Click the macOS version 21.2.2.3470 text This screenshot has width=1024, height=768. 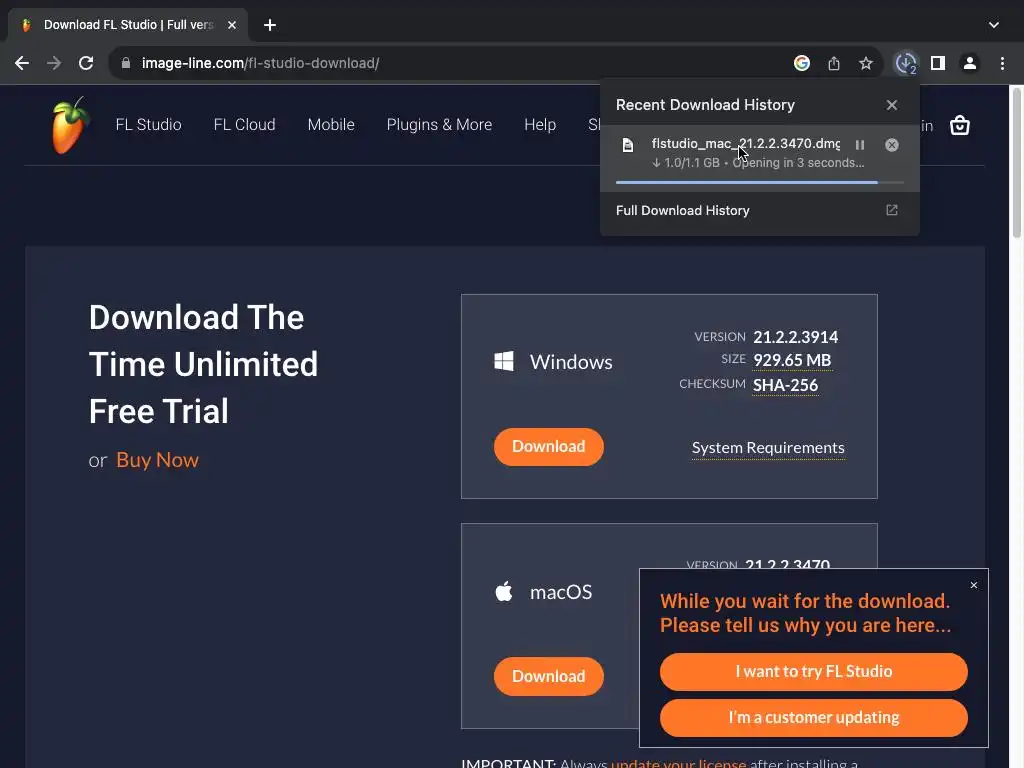point(788,564)
